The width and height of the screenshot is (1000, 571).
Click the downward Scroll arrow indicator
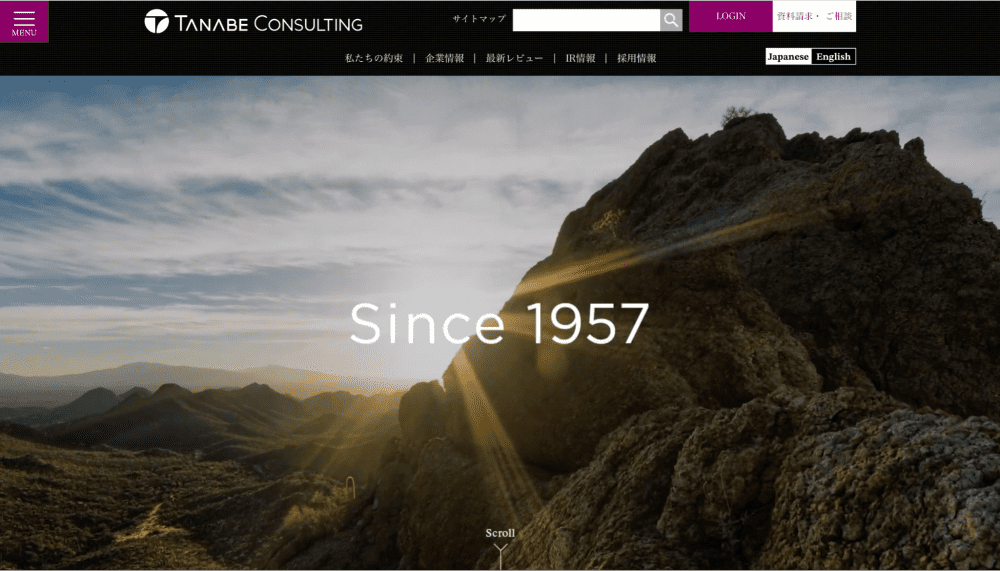pyautogui.click(x=501, y=555)
